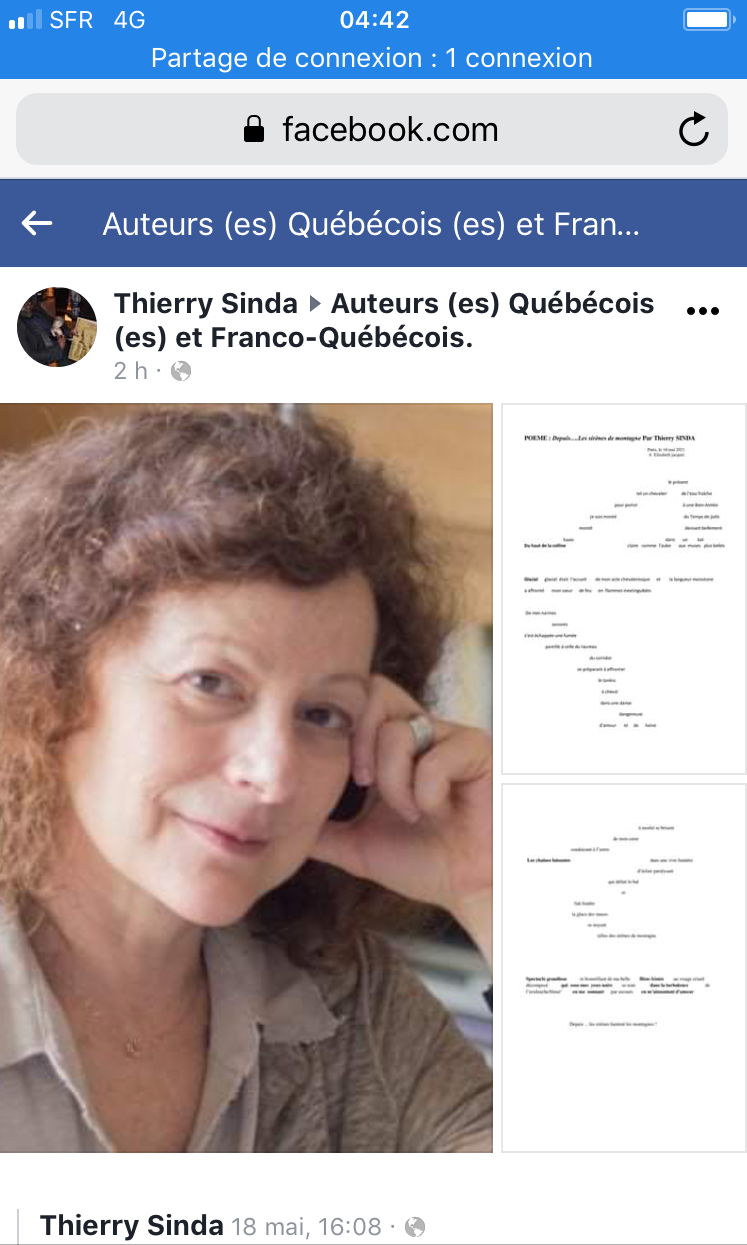Screen dimensions: 747x1245
Task: Tap the padlock icon in the address bar
Action: point(254,129)
